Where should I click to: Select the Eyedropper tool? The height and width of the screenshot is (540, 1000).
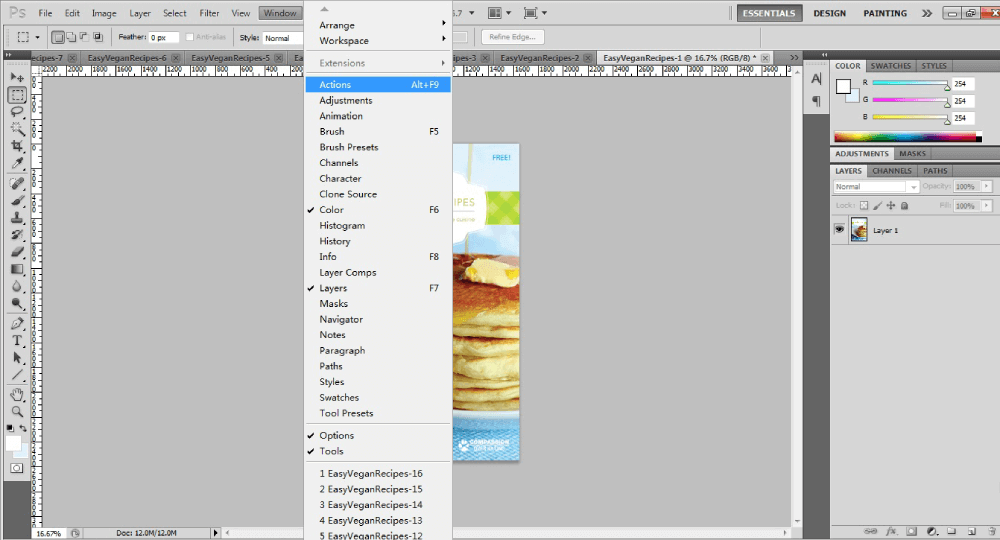pos(17,163)
